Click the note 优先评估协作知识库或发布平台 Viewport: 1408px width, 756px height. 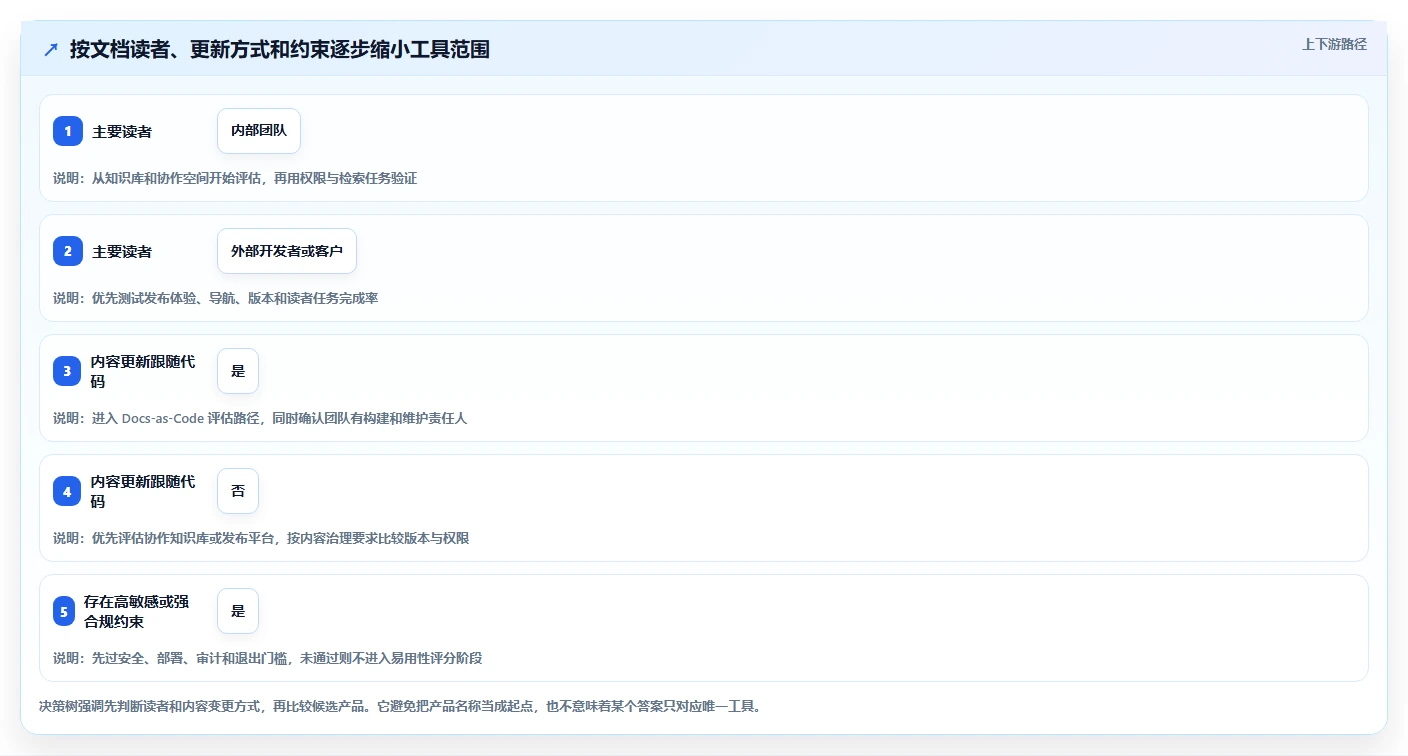click(261, 538)
